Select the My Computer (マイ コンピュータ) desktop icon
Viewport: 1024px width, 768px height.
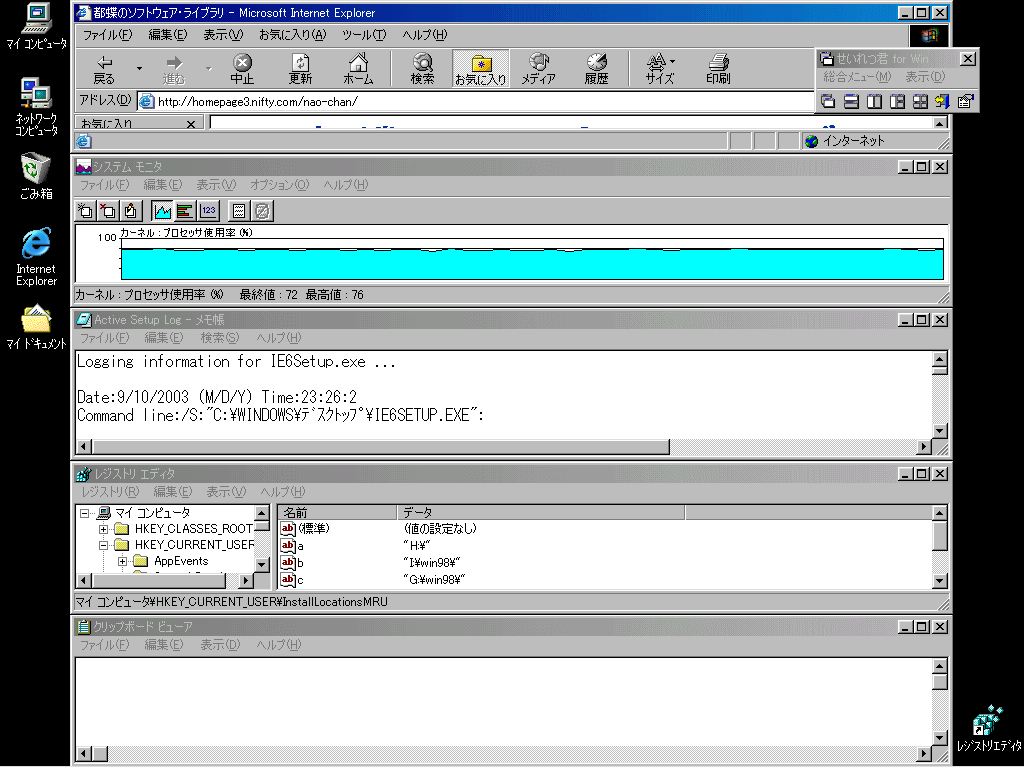point(37,26)
